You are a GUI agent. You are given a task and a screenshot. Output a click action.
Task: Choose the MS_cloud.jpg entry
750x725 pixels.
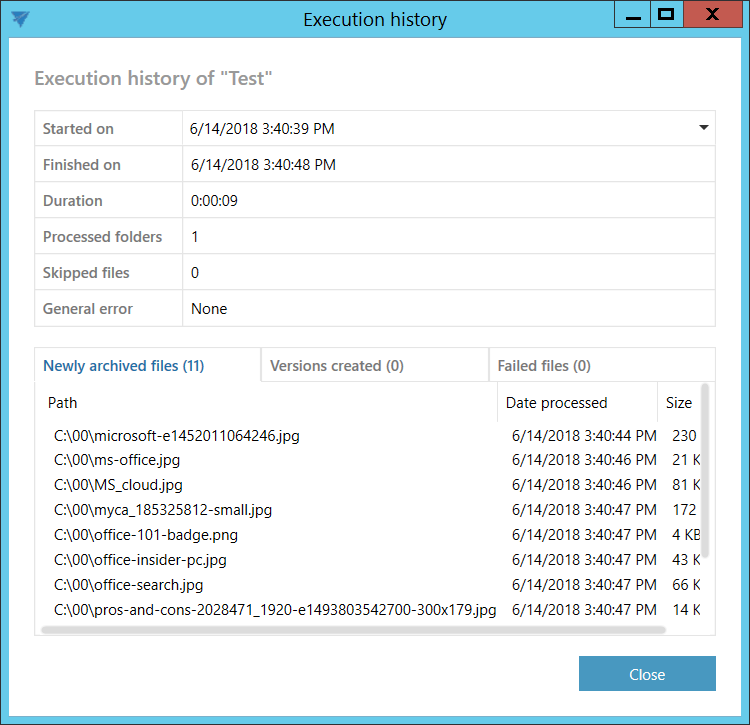(118, 485)
